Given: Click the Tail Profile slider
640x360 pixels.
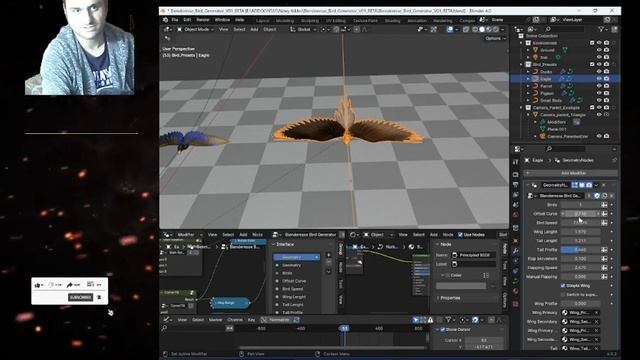Looking at the screenshot, I should [x=580, y=250].
